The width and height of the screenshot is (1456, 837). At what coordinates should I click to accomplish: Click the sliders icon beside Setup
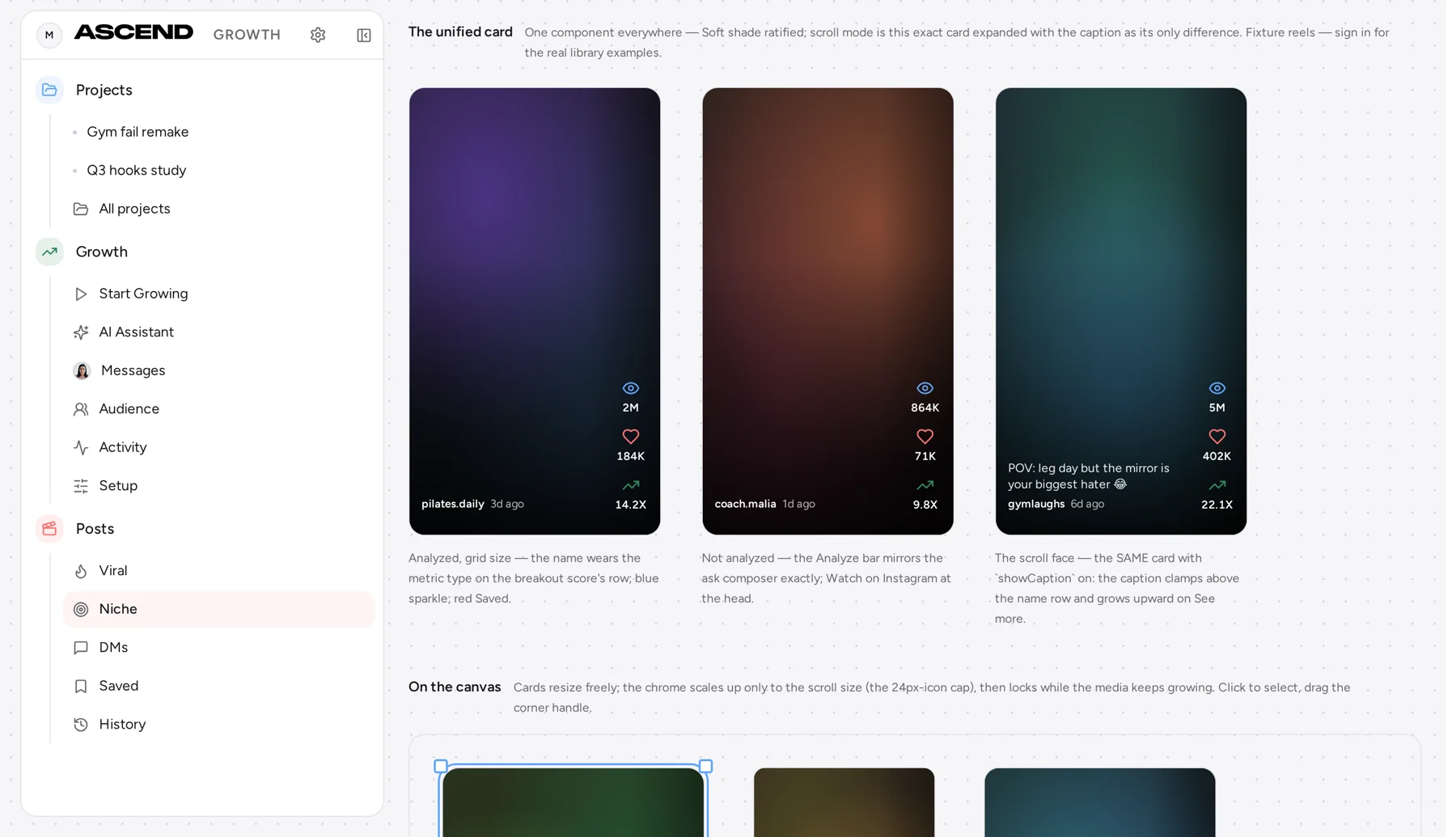[81, 486]
